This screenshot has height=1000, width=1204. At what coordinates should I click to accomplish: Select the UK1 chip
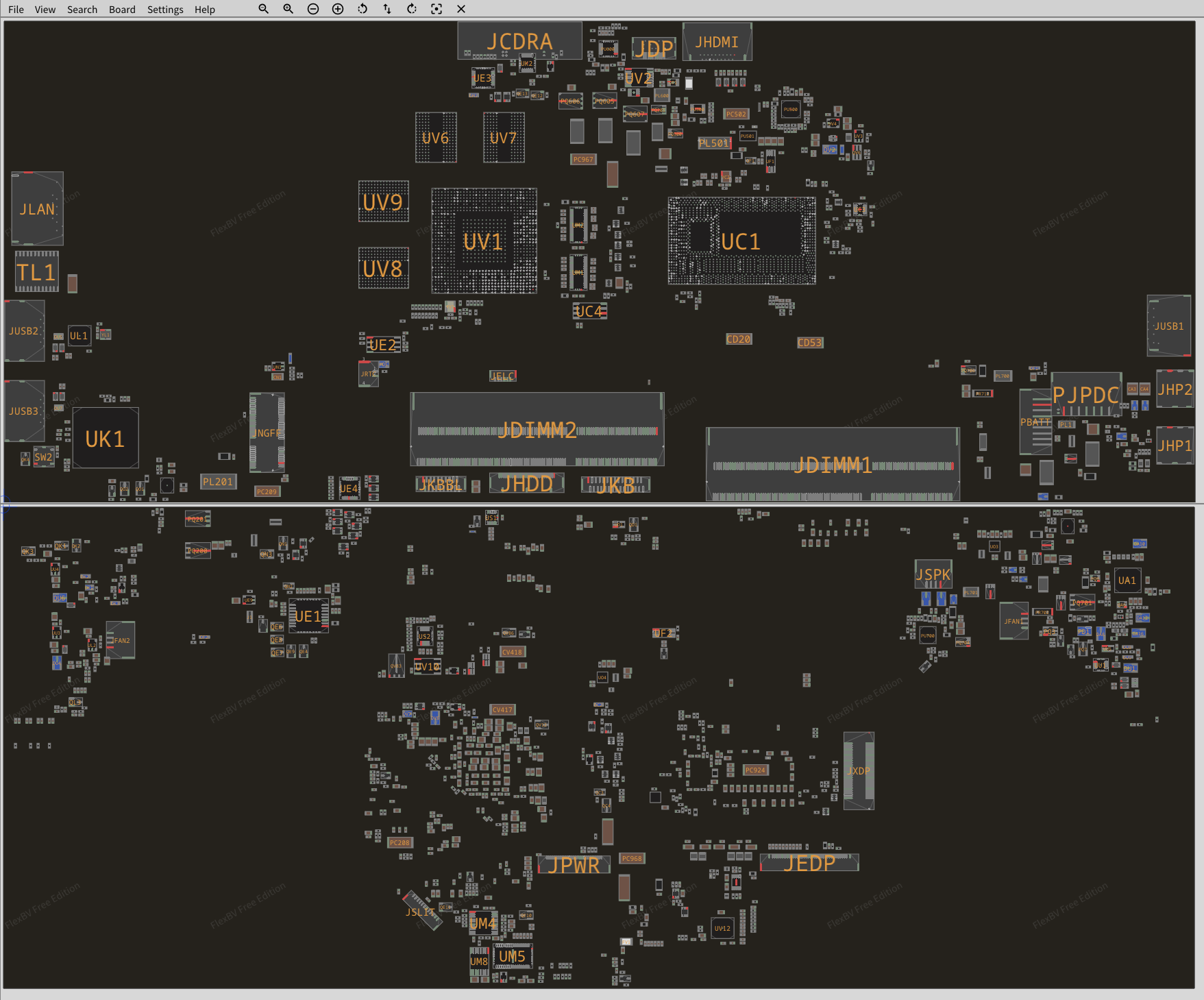[x=106, y=439]
